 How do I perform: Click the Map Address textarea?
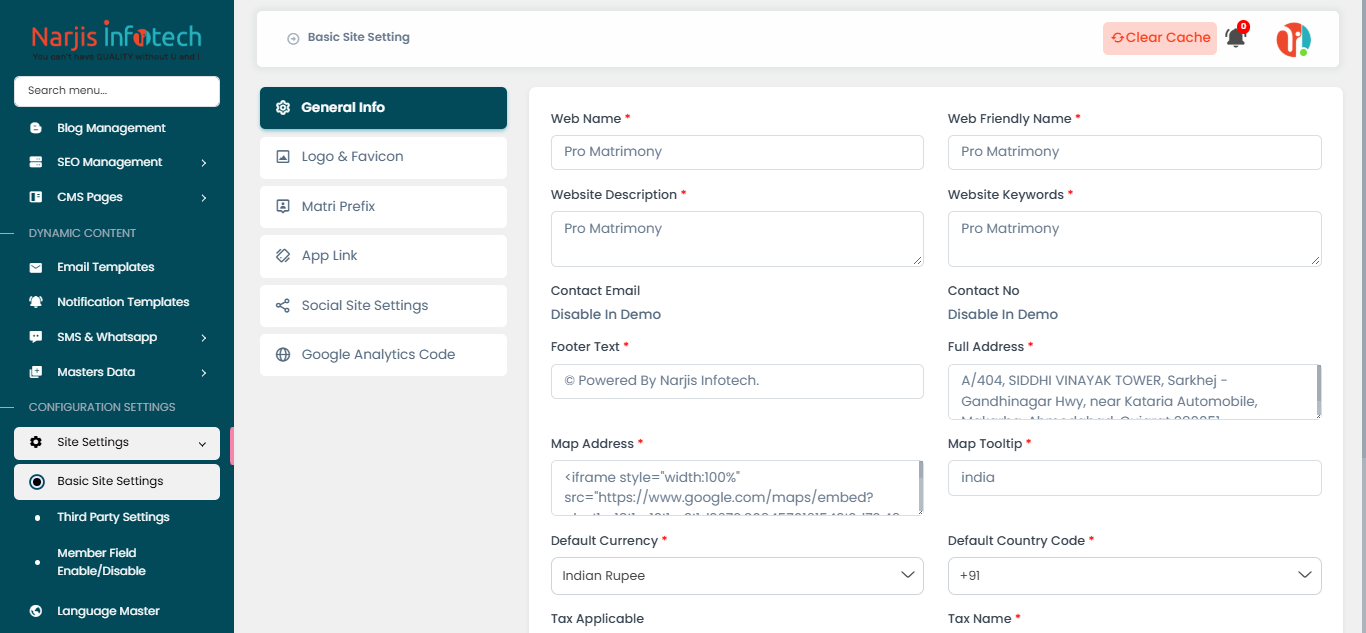coord(737,488)
